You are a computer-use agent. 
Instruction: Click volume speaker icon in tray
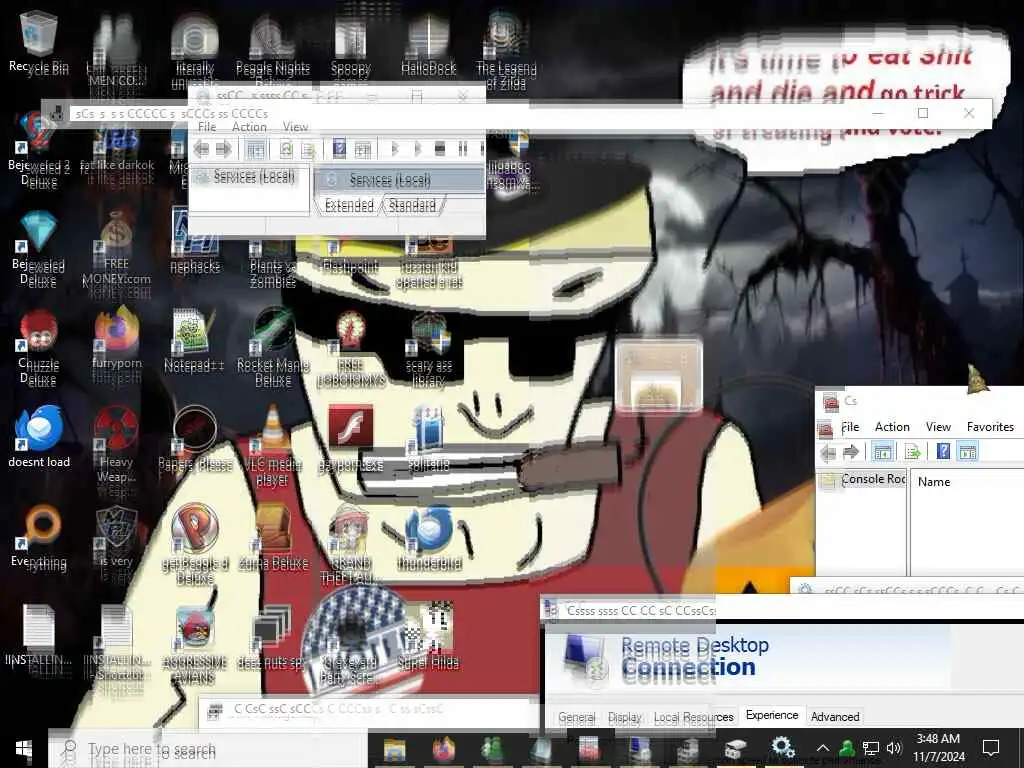[x=894, y=748]
